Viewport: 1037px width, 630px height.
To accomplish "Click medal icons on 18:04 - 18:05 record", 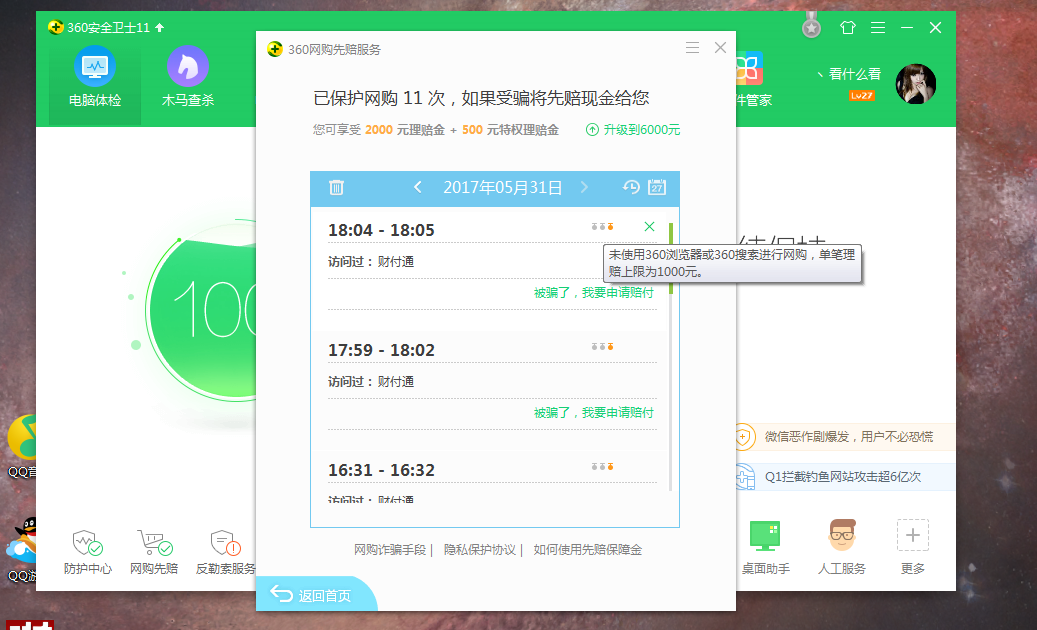I will click(602, 227).
